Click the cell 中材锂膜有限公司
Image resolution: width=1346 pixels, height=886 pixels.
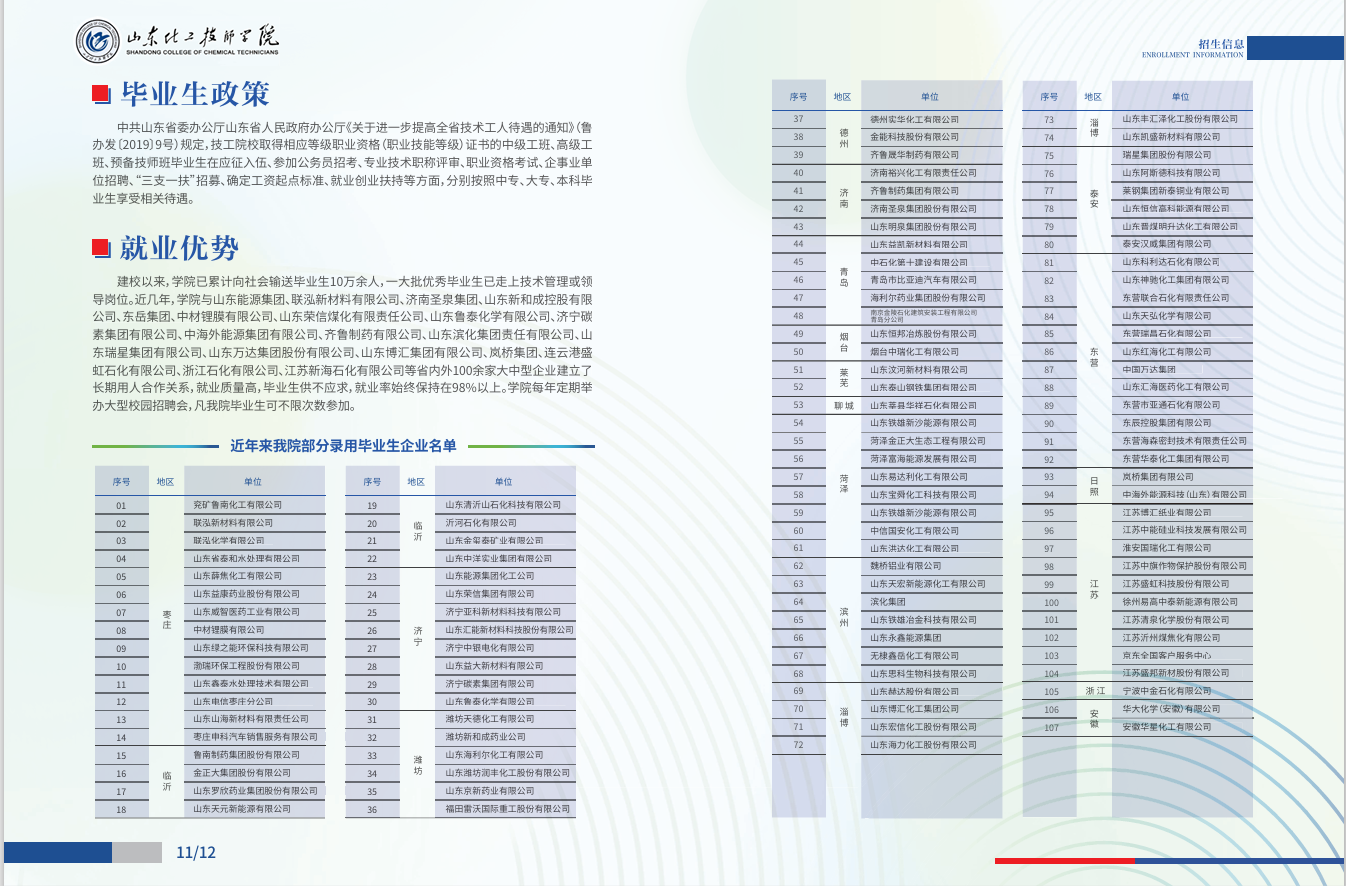pos(229,630)
